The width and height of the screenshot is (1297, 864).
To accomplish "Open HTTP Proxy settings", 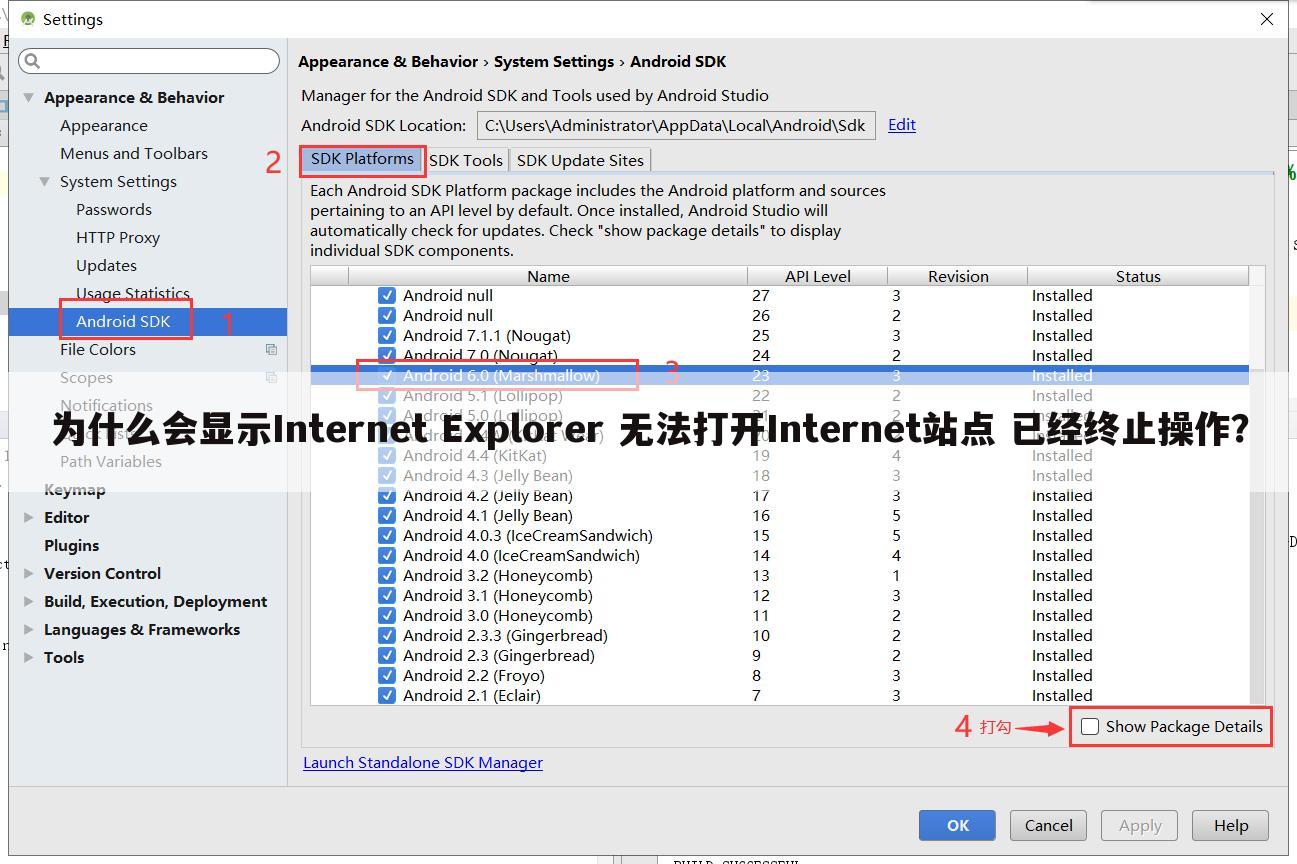I will 118,237.
